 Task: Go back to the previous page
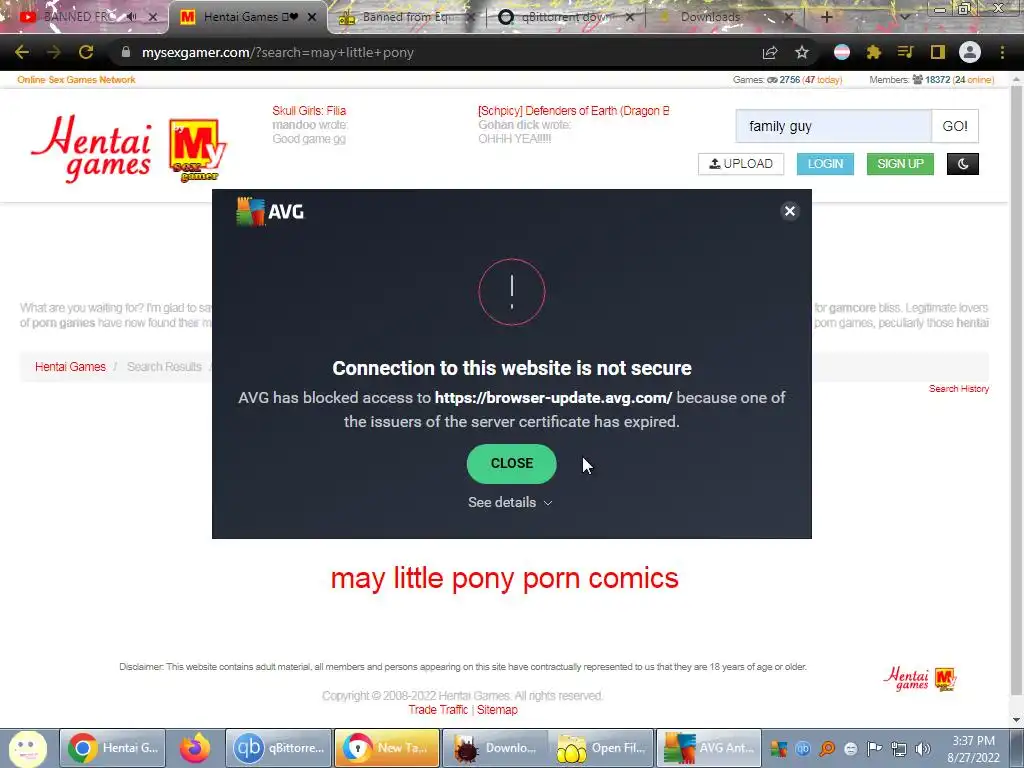click(22, 52)
